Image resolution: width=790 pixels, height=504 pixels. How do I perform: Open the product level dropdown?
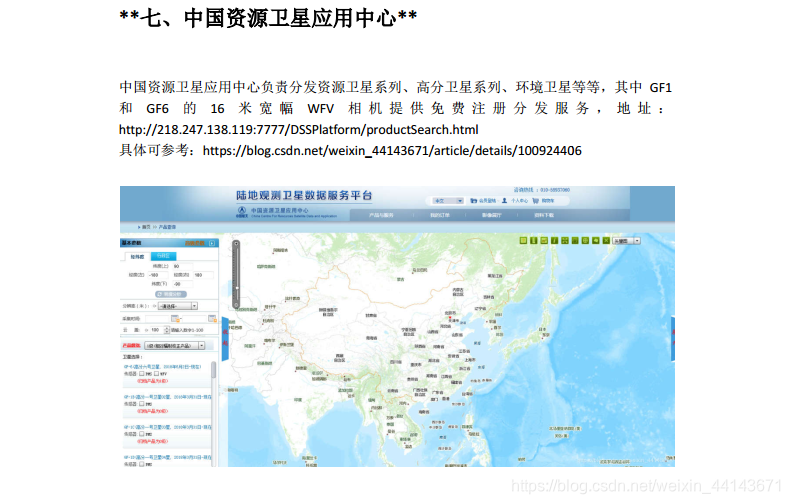174,346
